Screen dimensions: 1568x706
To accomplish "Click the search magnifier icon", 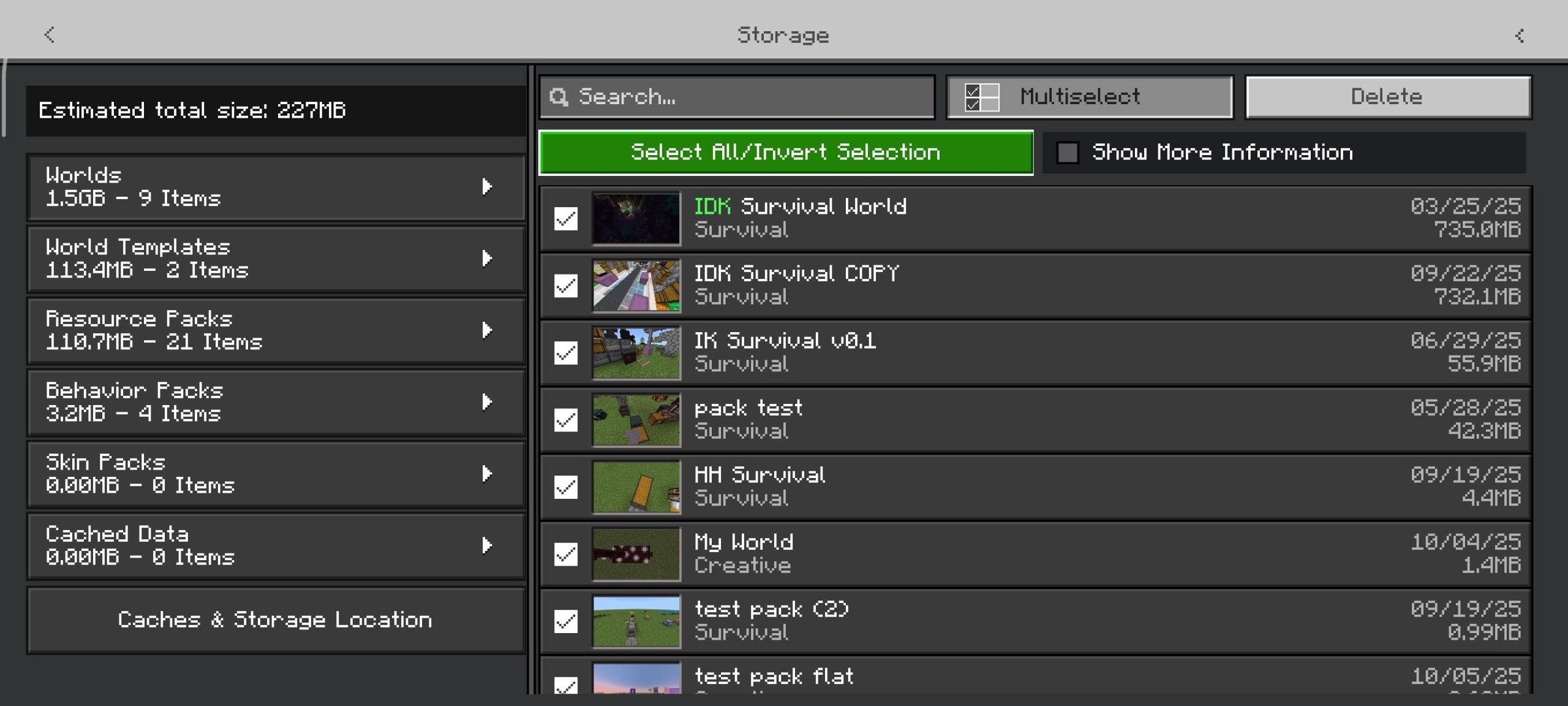I will pyautogui.click(x=559, y=97).
